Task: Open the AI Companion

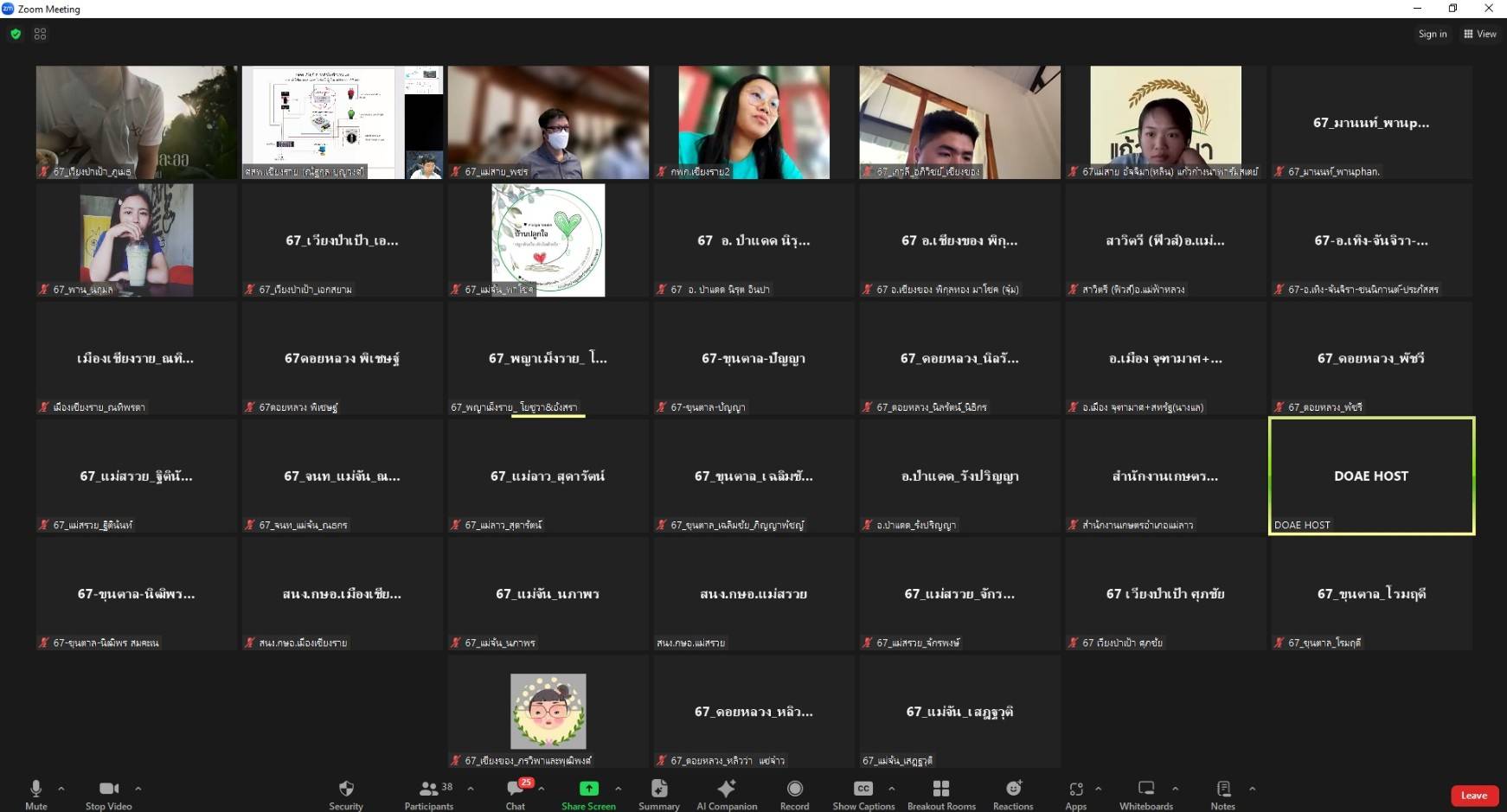Action: click(x=727, y=793)
